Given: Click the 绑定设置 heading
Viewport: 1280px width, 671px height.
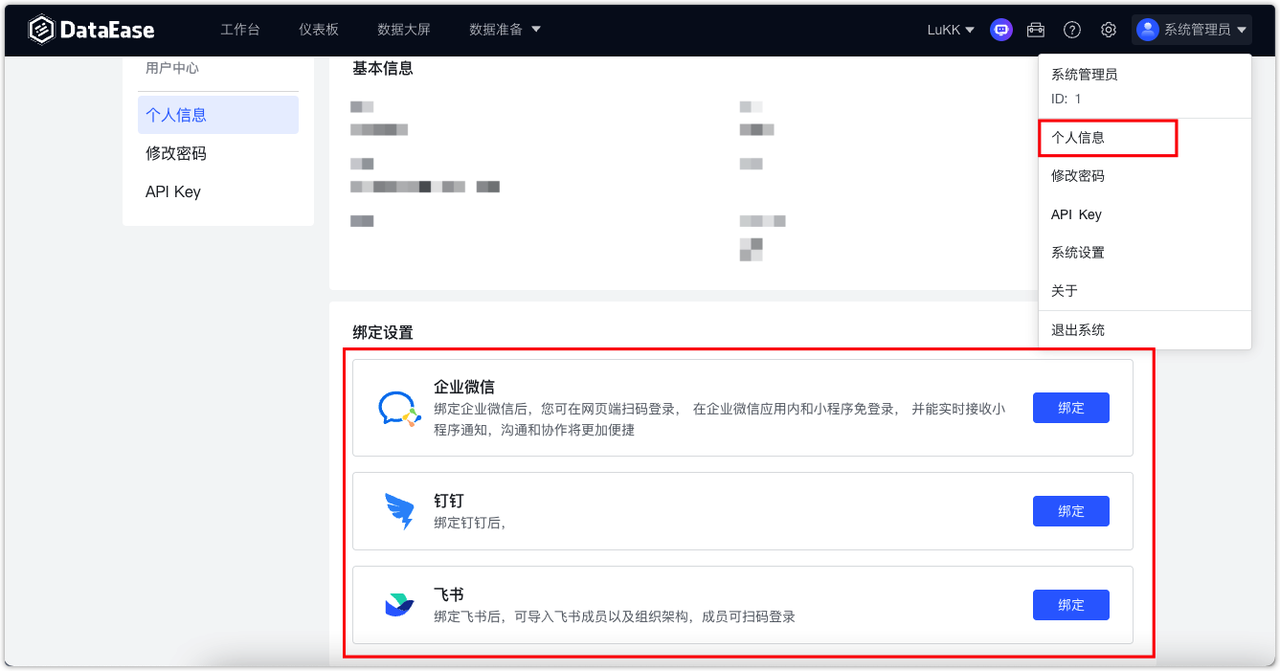Looking at the screenshot, I should tap(383, 333).
